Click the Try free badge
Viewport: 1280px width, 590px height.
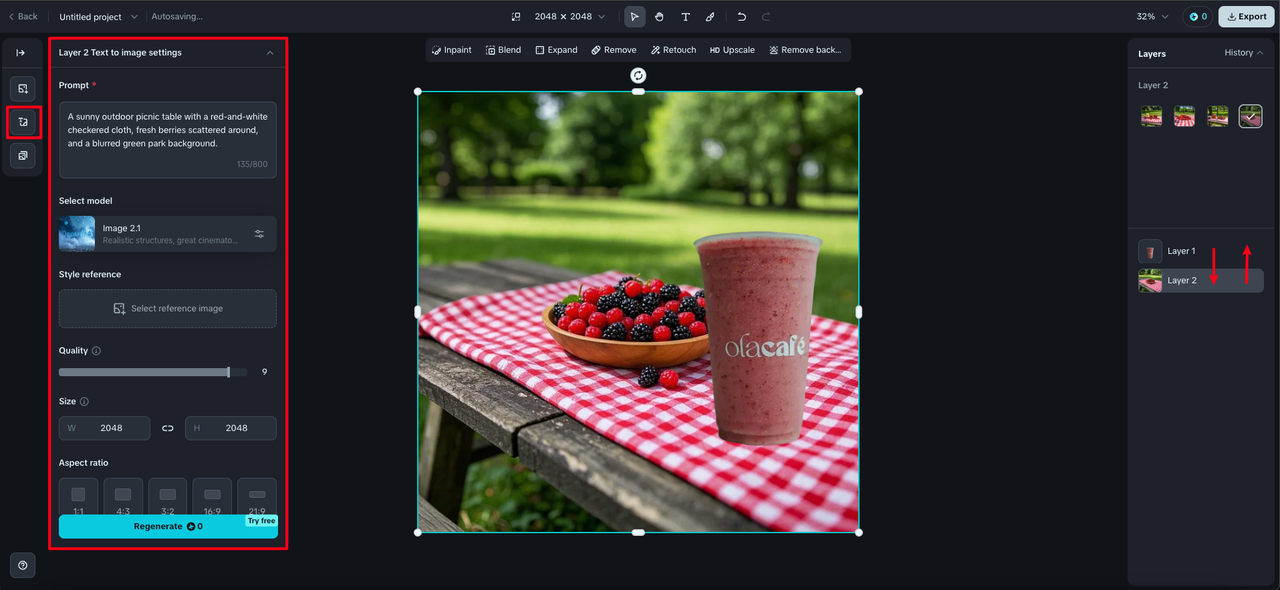click(x=261, y=521)
